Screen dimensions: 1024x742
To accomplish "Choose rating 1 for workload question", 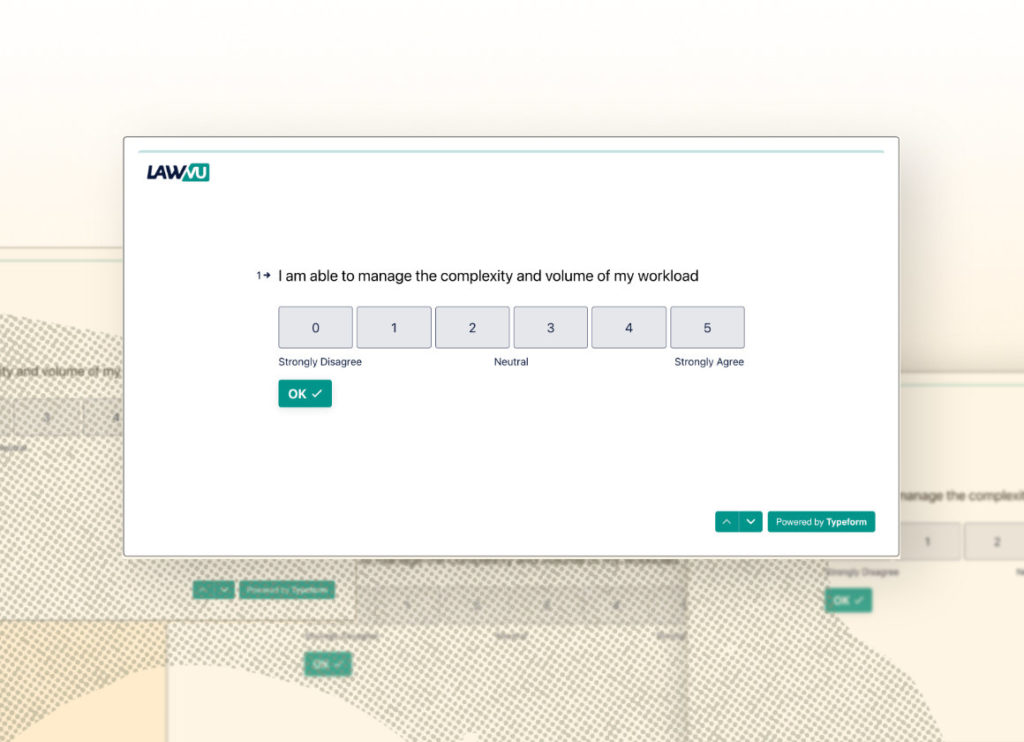I will click(x=394, y=327).
